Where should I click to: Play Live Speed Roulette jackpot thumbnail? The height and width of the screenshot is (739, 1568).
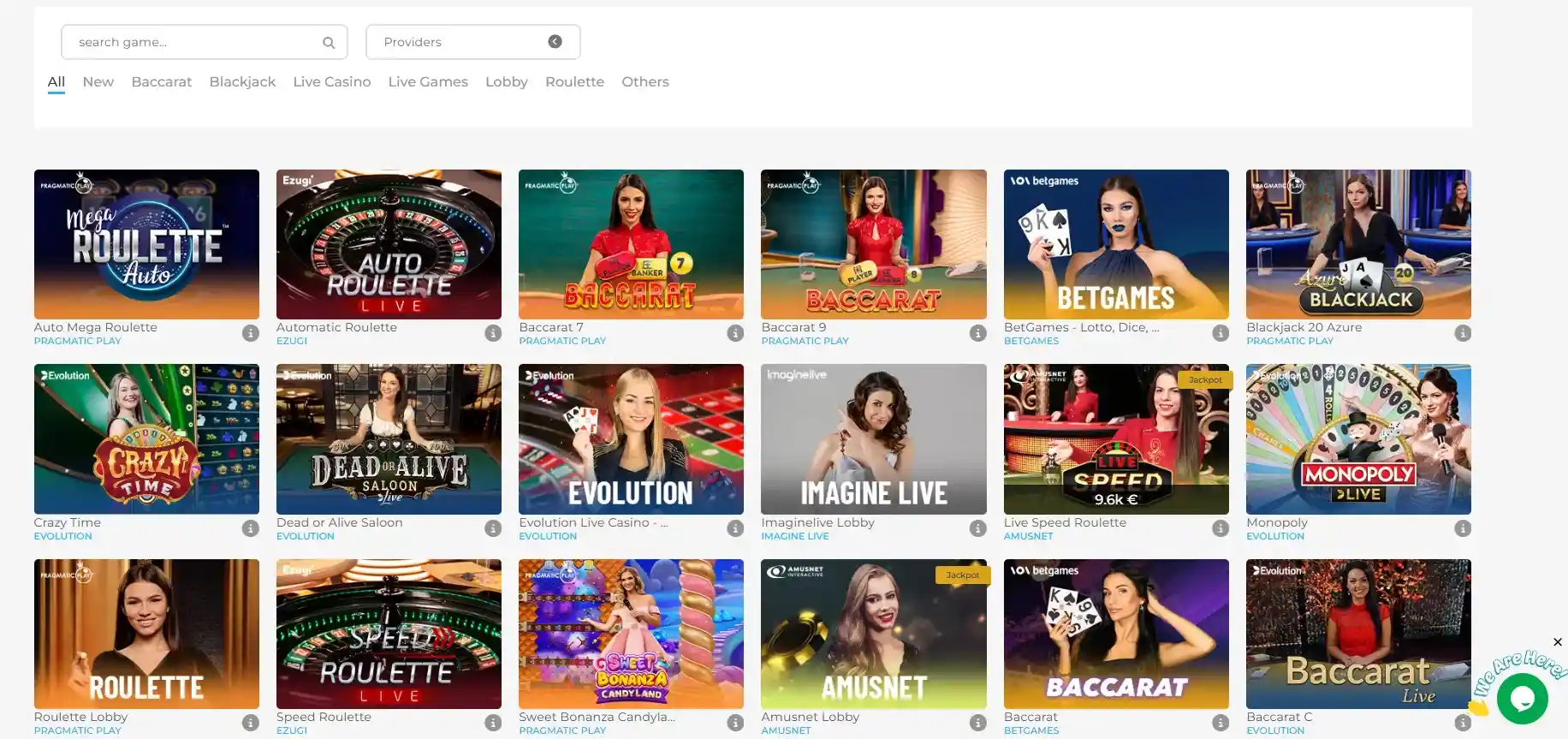[1116, 439]
